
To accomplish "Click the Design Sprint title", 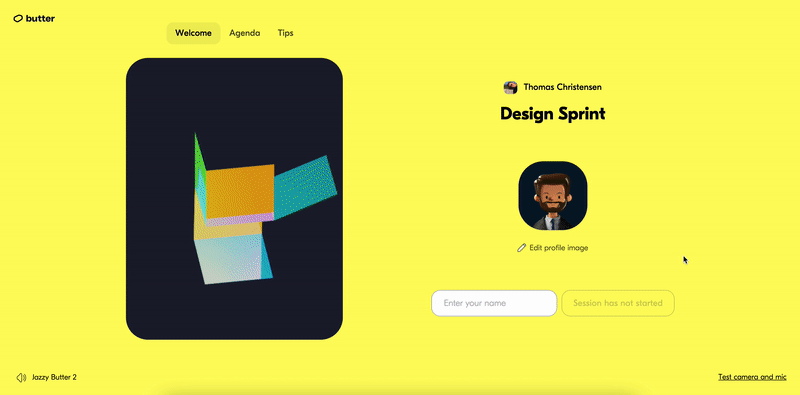I will (553, 113).
